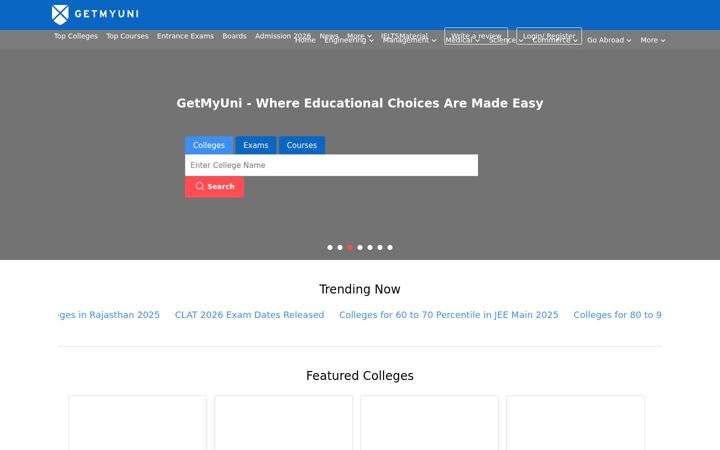Go to Entrance Exams in the navigation
This screenshot has width=720, height=450.
[x=185, y=36]
